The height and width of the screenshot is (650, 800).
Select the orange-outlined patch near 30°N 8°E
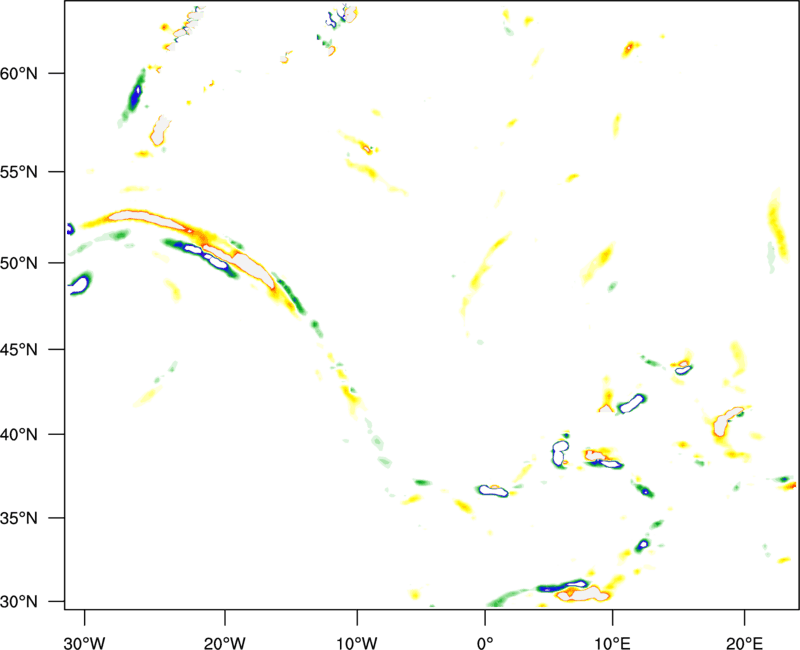point(590,592)
